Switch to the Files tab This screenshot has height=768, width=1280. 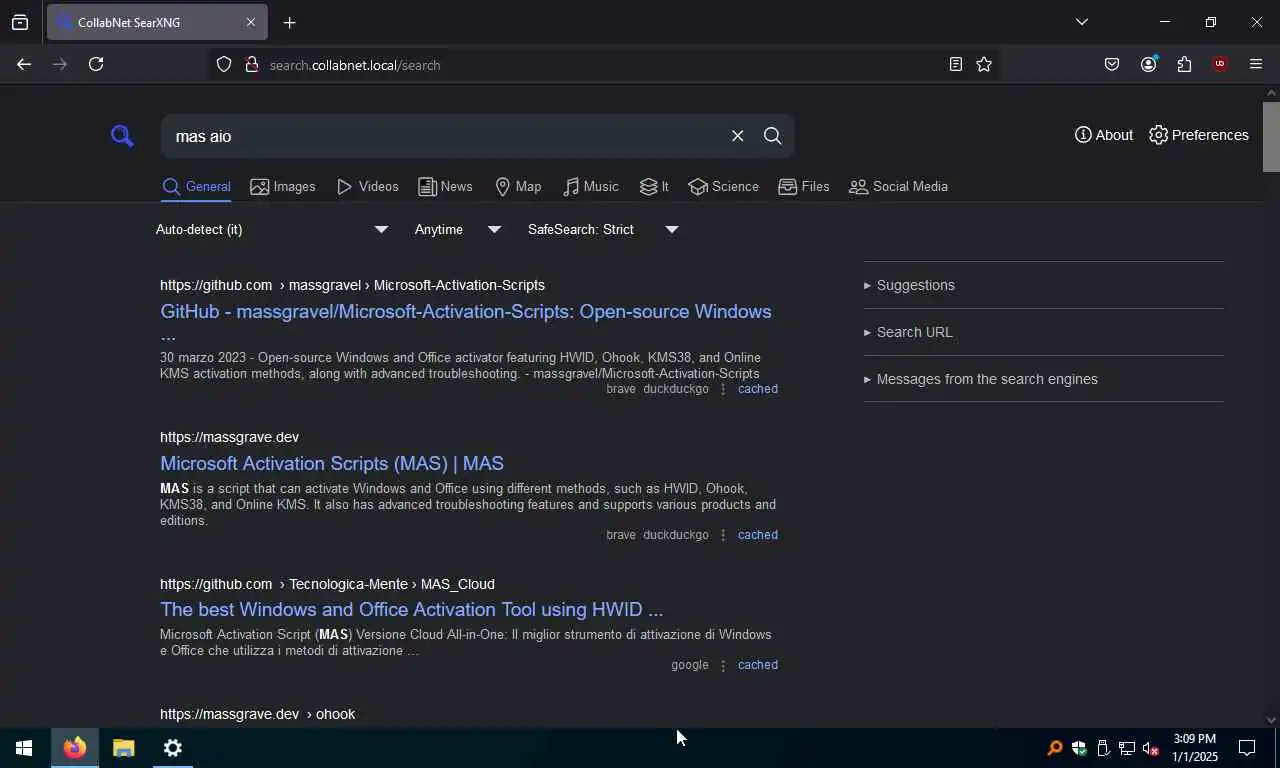804,187
